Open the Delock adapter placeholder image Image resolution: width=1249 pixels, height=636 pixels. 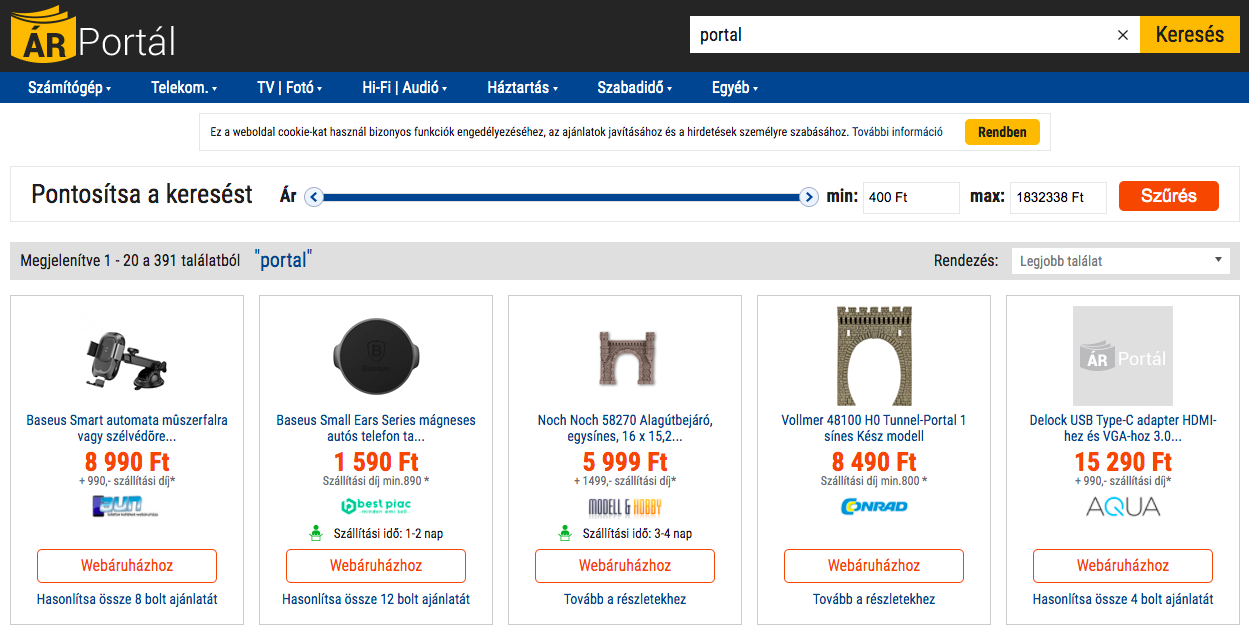pos(1123,355)
